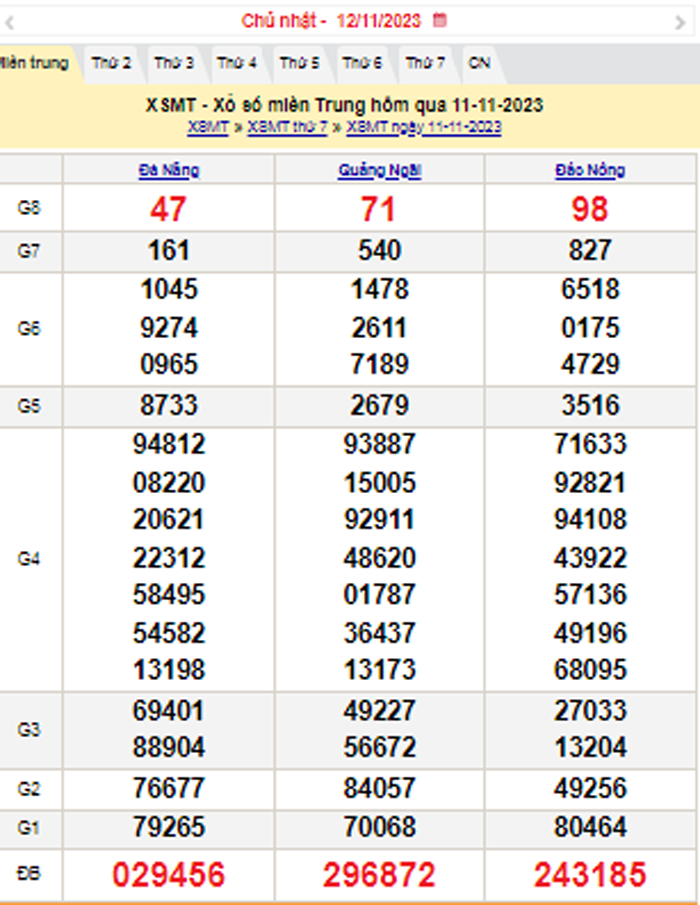
Task: Open the Quảng Ngãi province link
Action: (x=379, y=170)
